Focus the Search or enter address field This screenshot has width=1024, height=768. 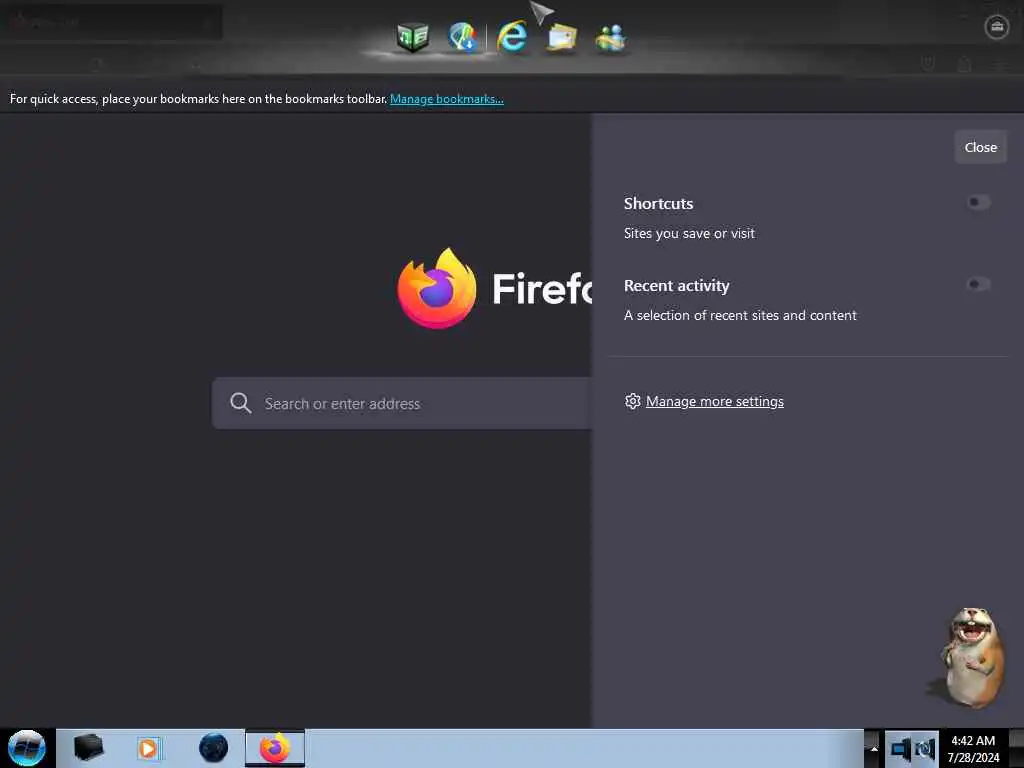click(x=402, y=403)
